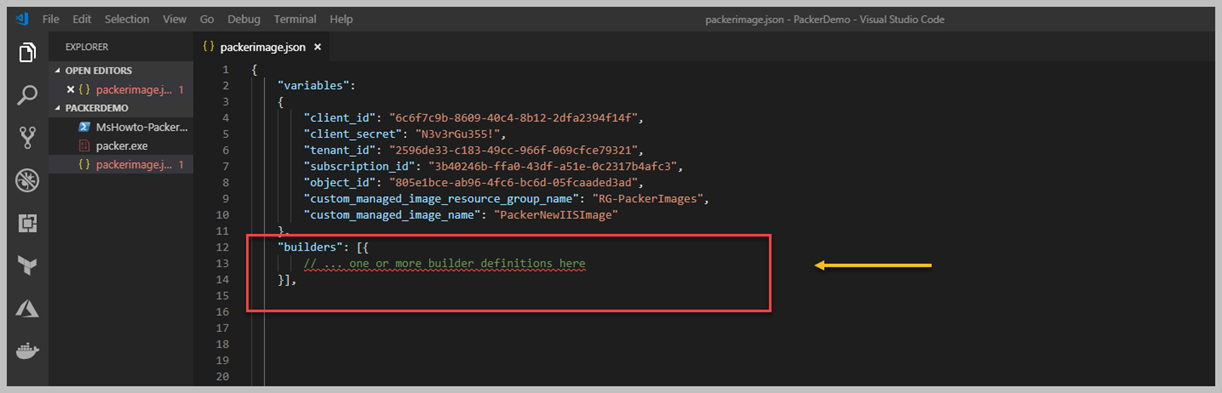Click the builder definitions comment line
The height and width of the screenshot is (393, 1222).
446,263
